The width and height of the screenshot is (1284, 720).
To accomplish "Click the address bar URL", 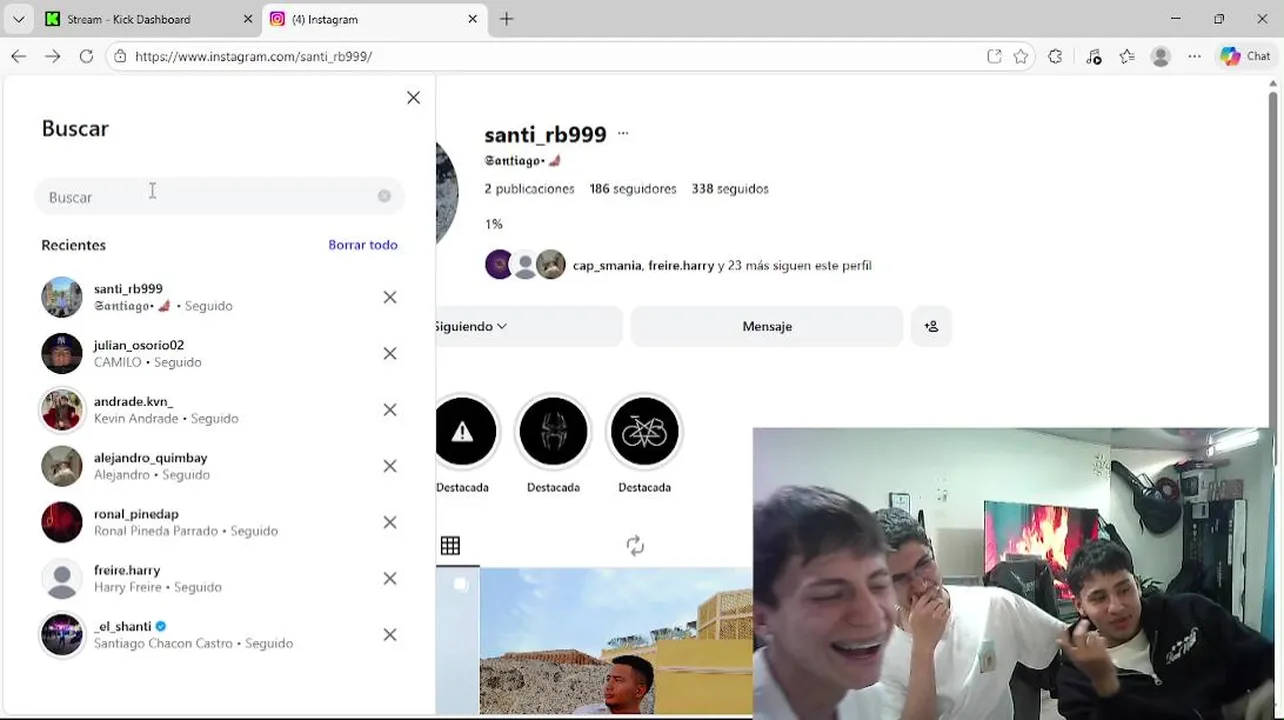I will (254, 57).
